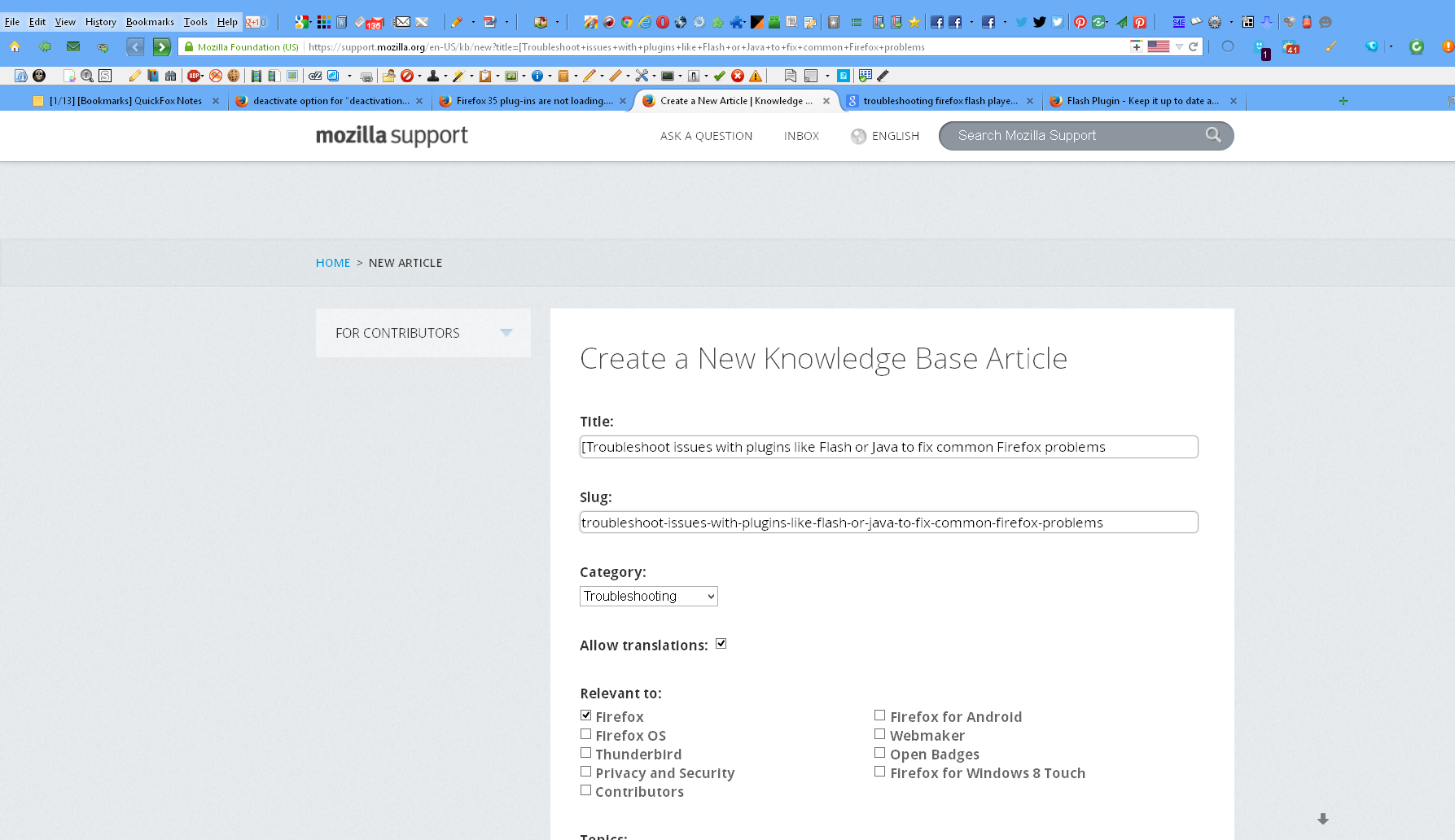Click the broom cleaner icon
Image resolution: width=1455 pixels, height=840 pixels.
point(1330,46)
